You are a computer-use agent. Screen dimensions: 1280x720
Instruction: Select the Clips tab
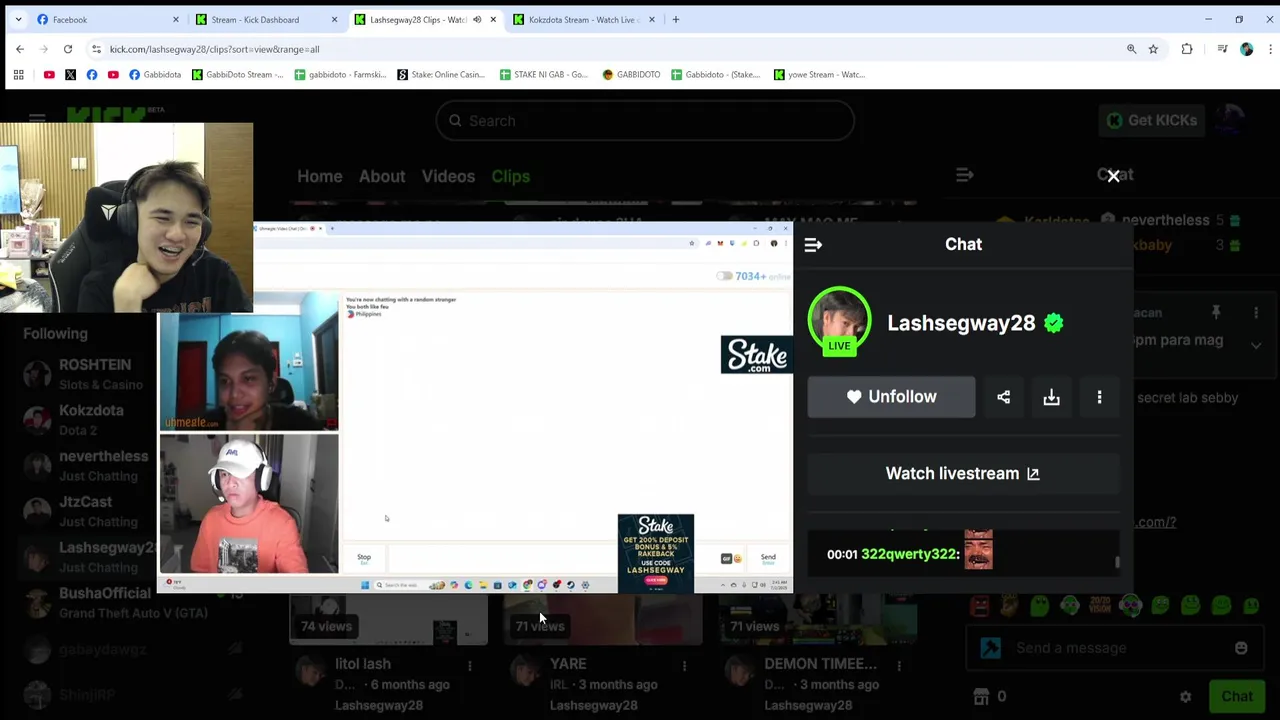[x=510, y=176]
